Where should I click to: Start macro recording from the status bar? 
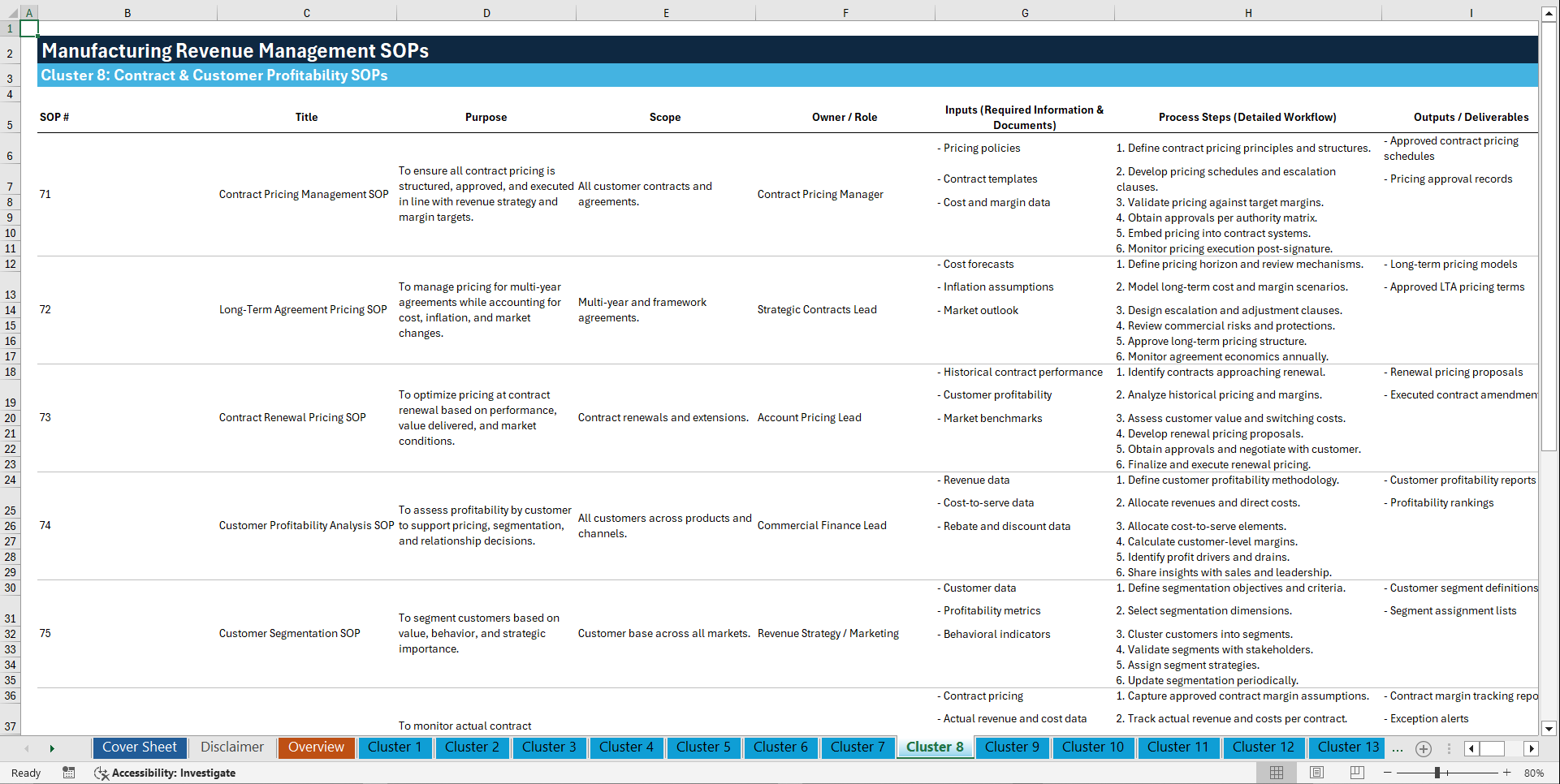(x=69, y=773)
